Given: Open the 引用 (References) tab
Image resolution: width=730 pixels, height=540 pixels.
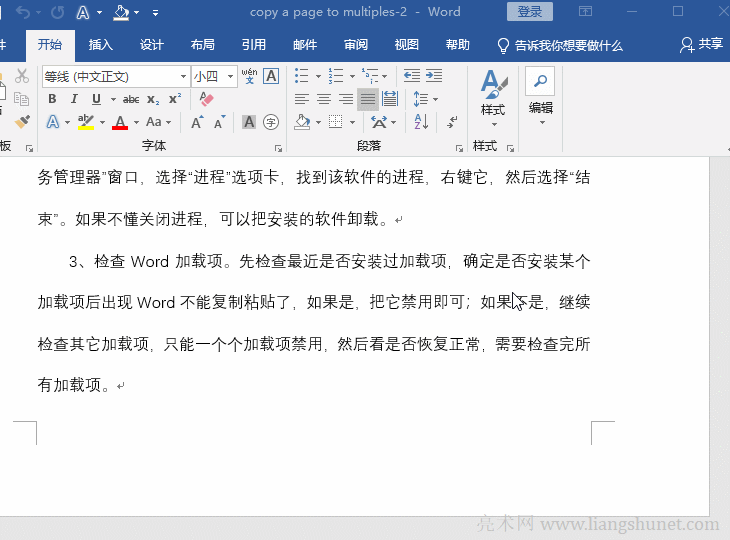Looking at the screenshot, I should click(254, 45).
